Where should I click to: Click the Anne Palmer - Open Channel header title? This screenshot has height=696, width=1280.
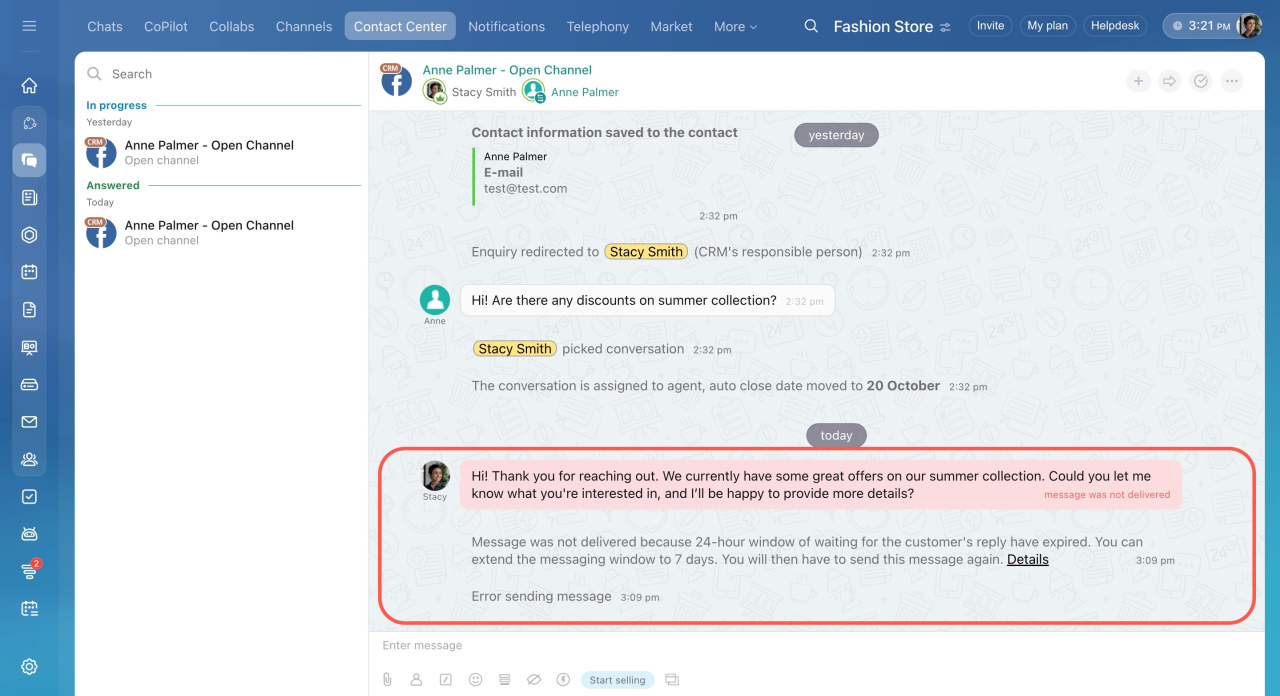point(507,70)
